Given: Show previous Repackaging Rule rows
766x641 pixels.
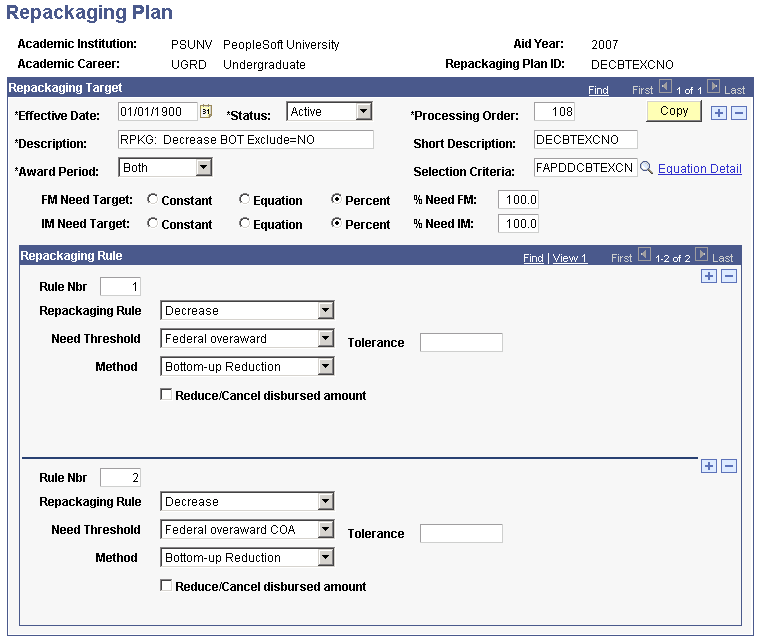Looking at the screenshot, I should click(644, 255).
